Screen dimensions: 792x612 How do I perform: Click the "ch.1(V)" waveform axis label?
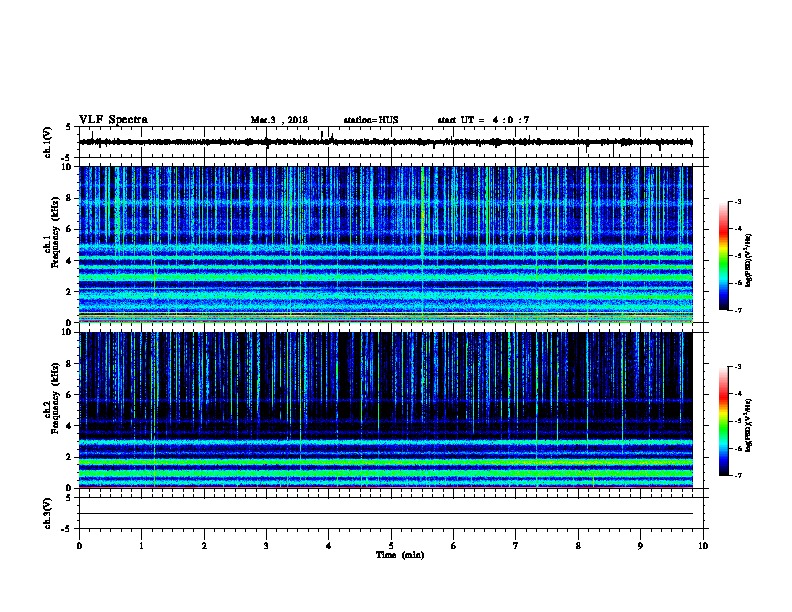(48, 142)
